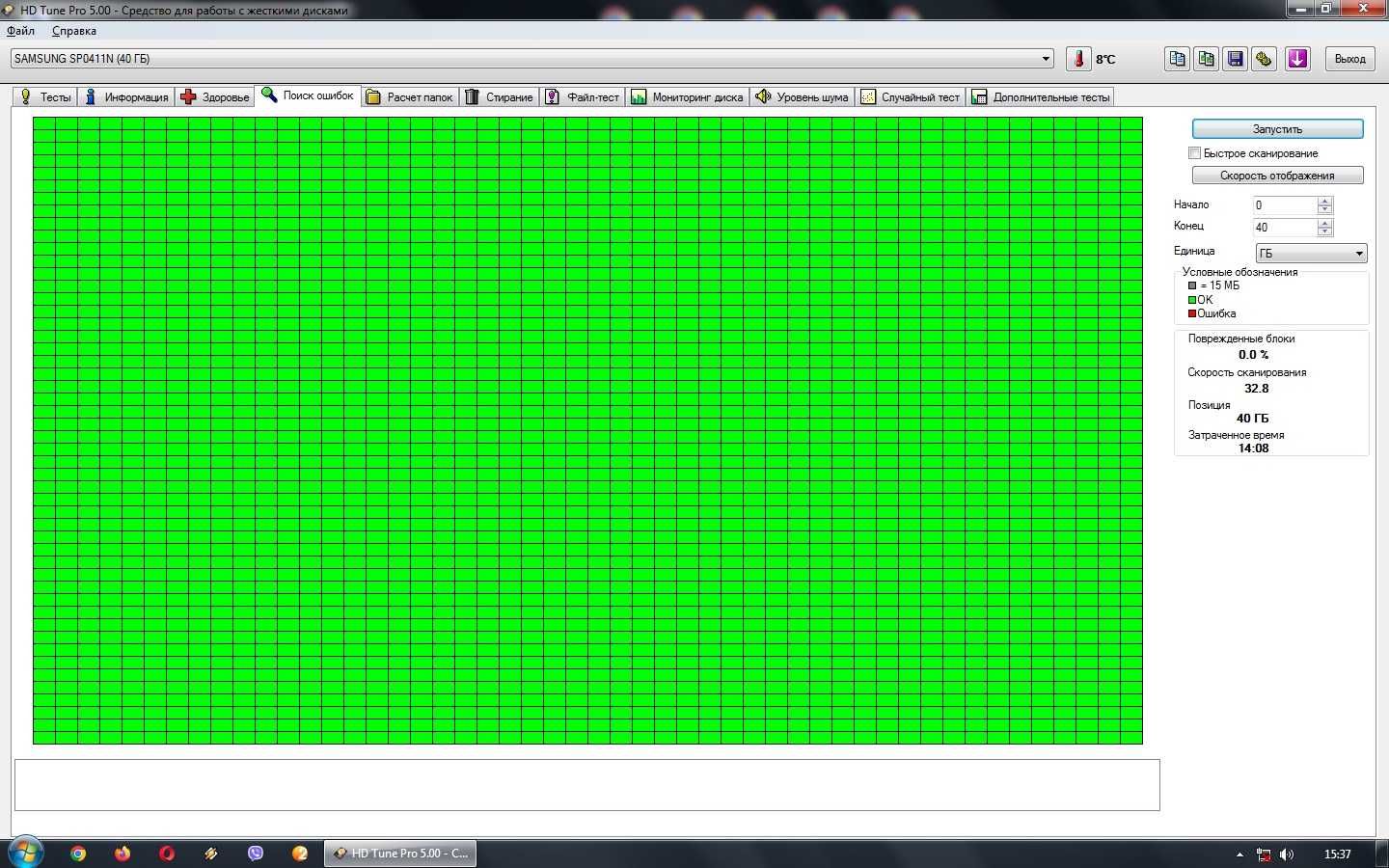Switch to the Дополнительные тесты tab
The height and width of the screenshot is (868, 1389).
click(1041, 96)
